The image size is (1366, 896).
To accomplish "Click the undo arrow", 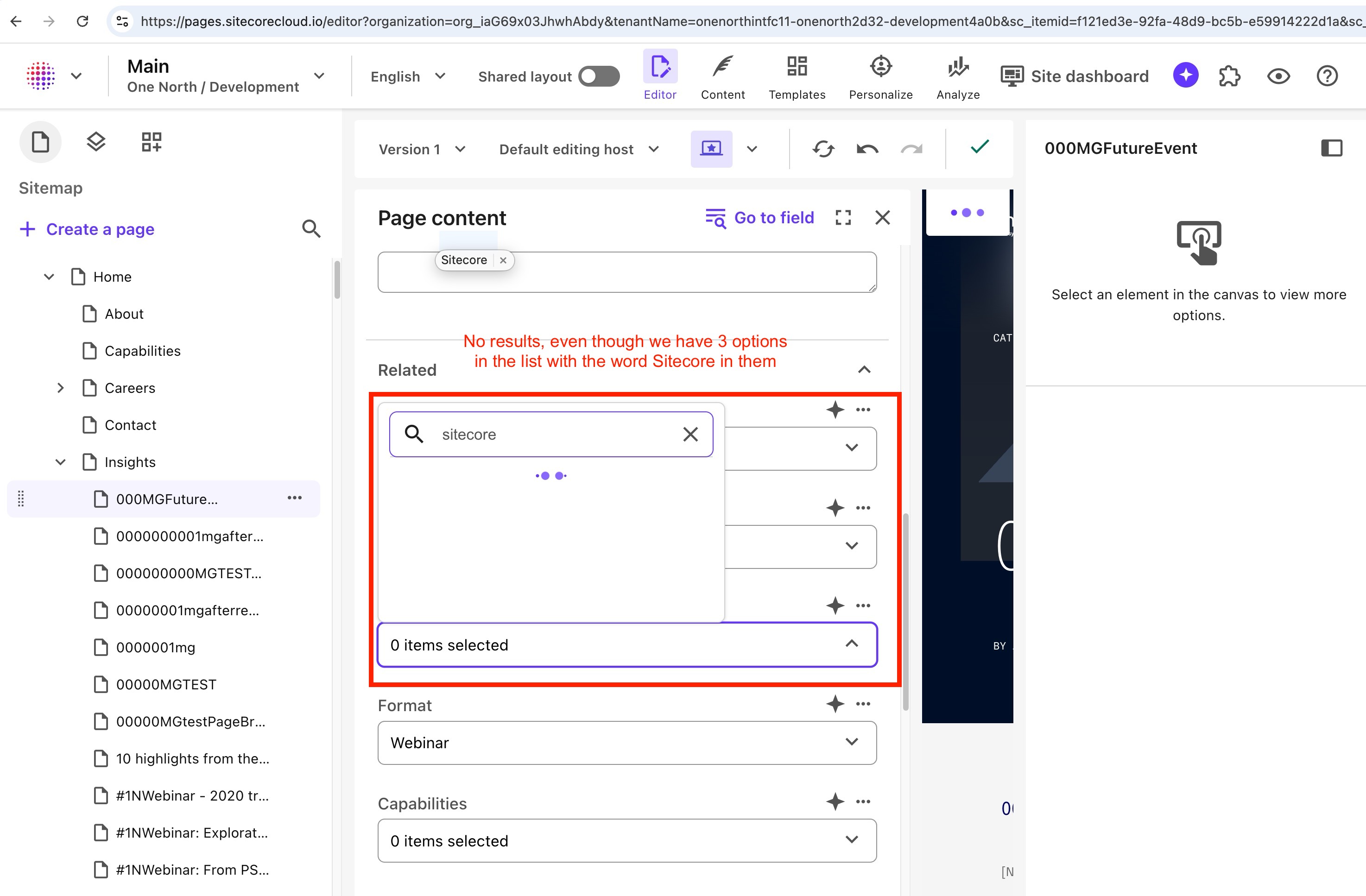I will click(867, 149).
